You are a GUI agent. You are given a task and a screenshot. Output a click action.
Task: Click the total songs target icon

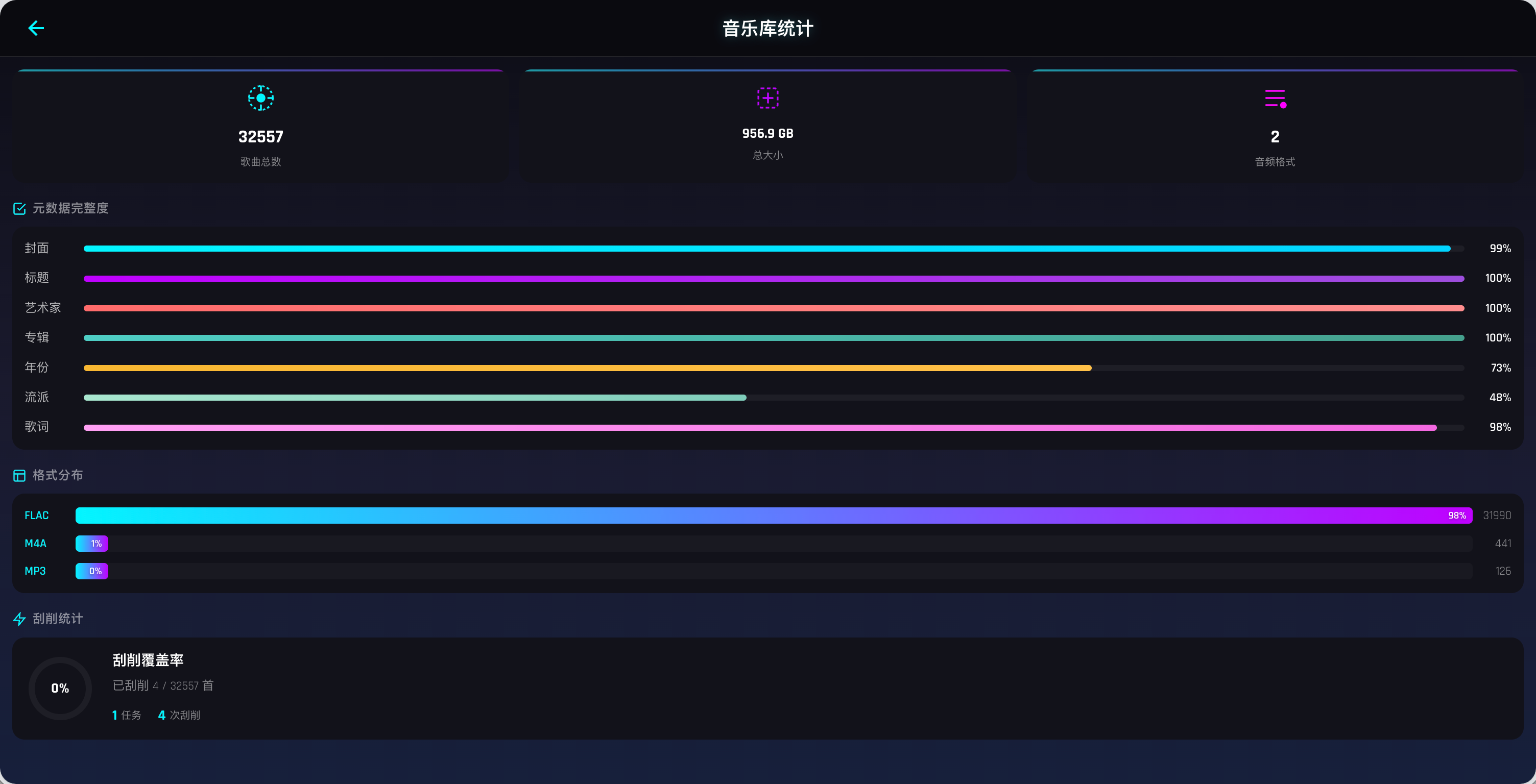pos(260,98)
